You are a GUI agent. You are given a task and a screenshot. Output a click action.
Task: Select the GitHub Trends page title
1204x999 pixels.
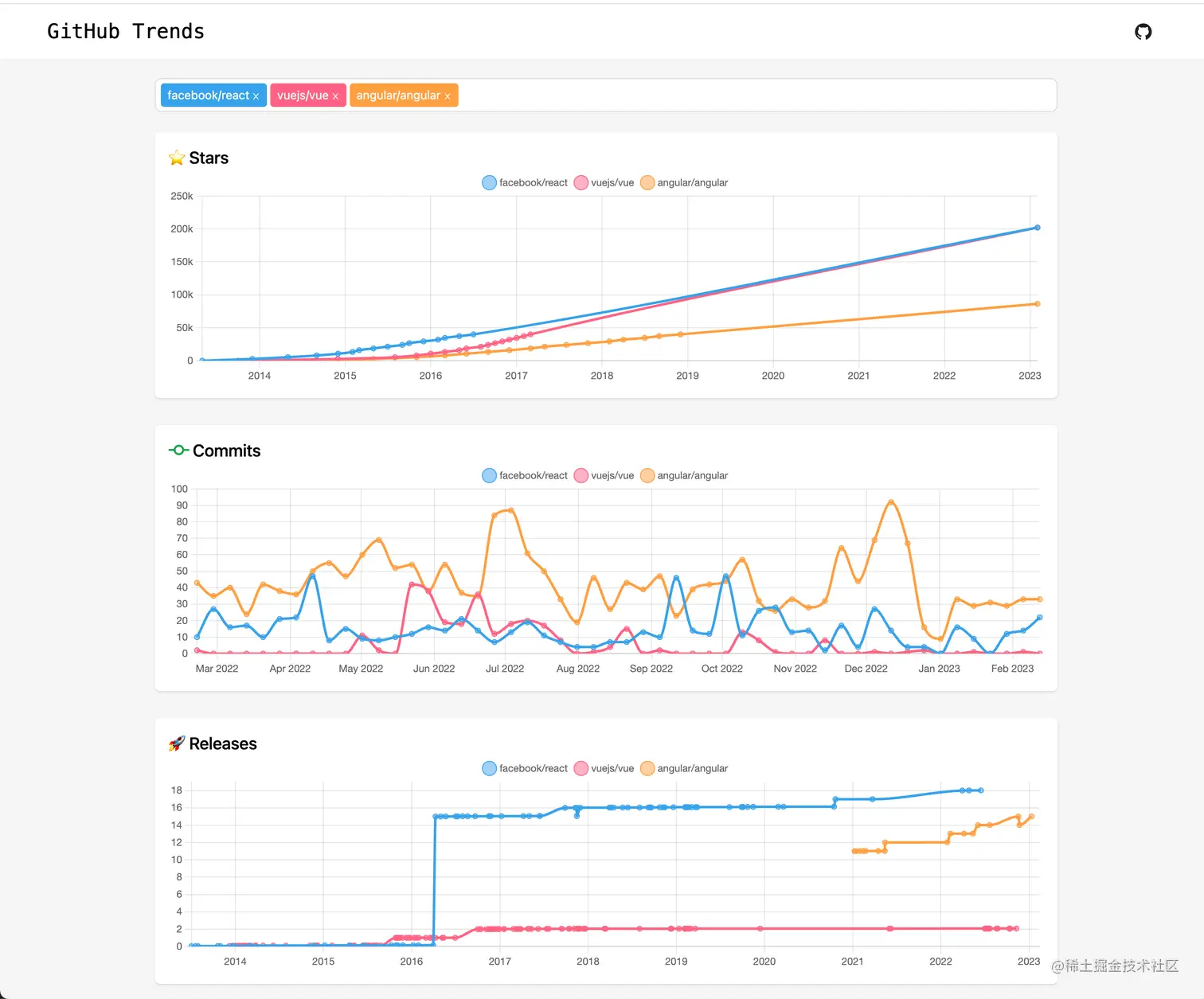pyautogui.click(x=125, y=31)
